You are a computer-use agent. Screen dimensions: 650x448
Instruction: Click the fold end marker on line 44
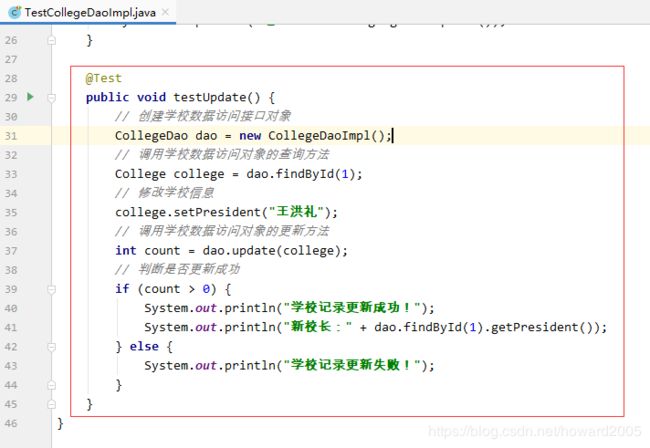point(52,385)
